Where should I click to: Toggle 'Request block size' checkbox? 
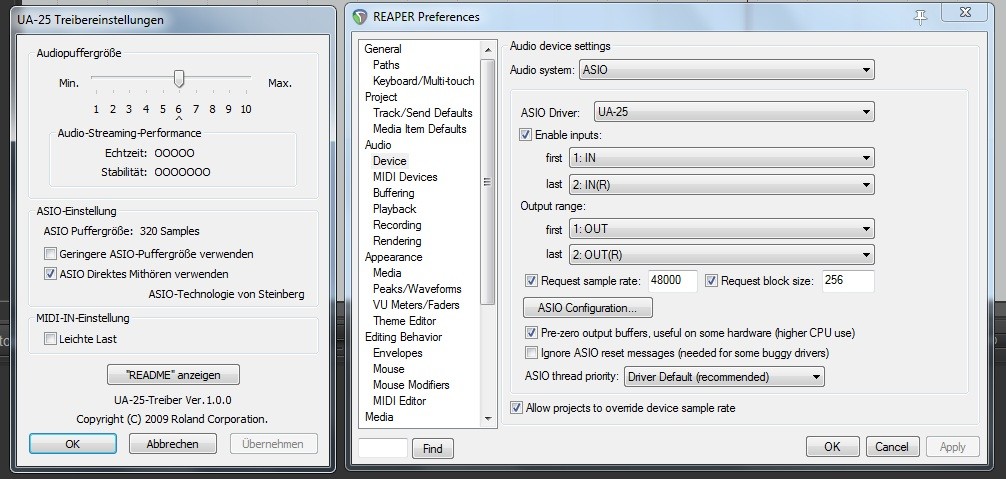tap(711, 281)
